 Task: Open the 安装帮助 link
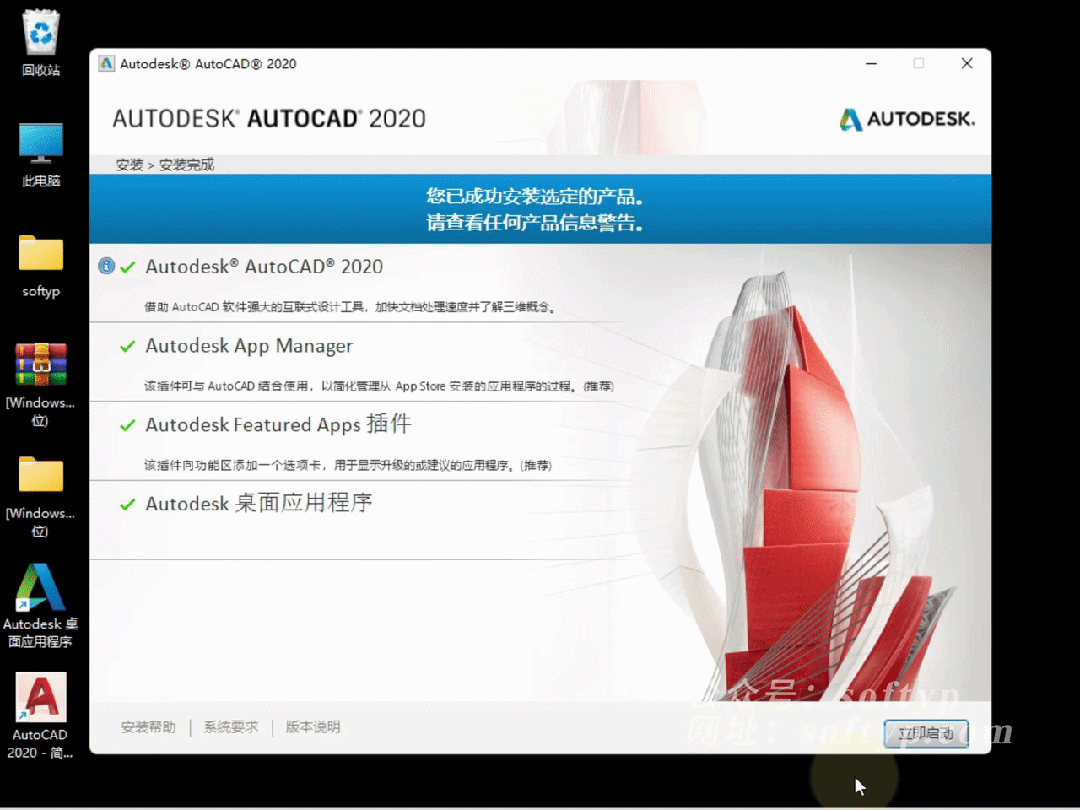(148, 727)
